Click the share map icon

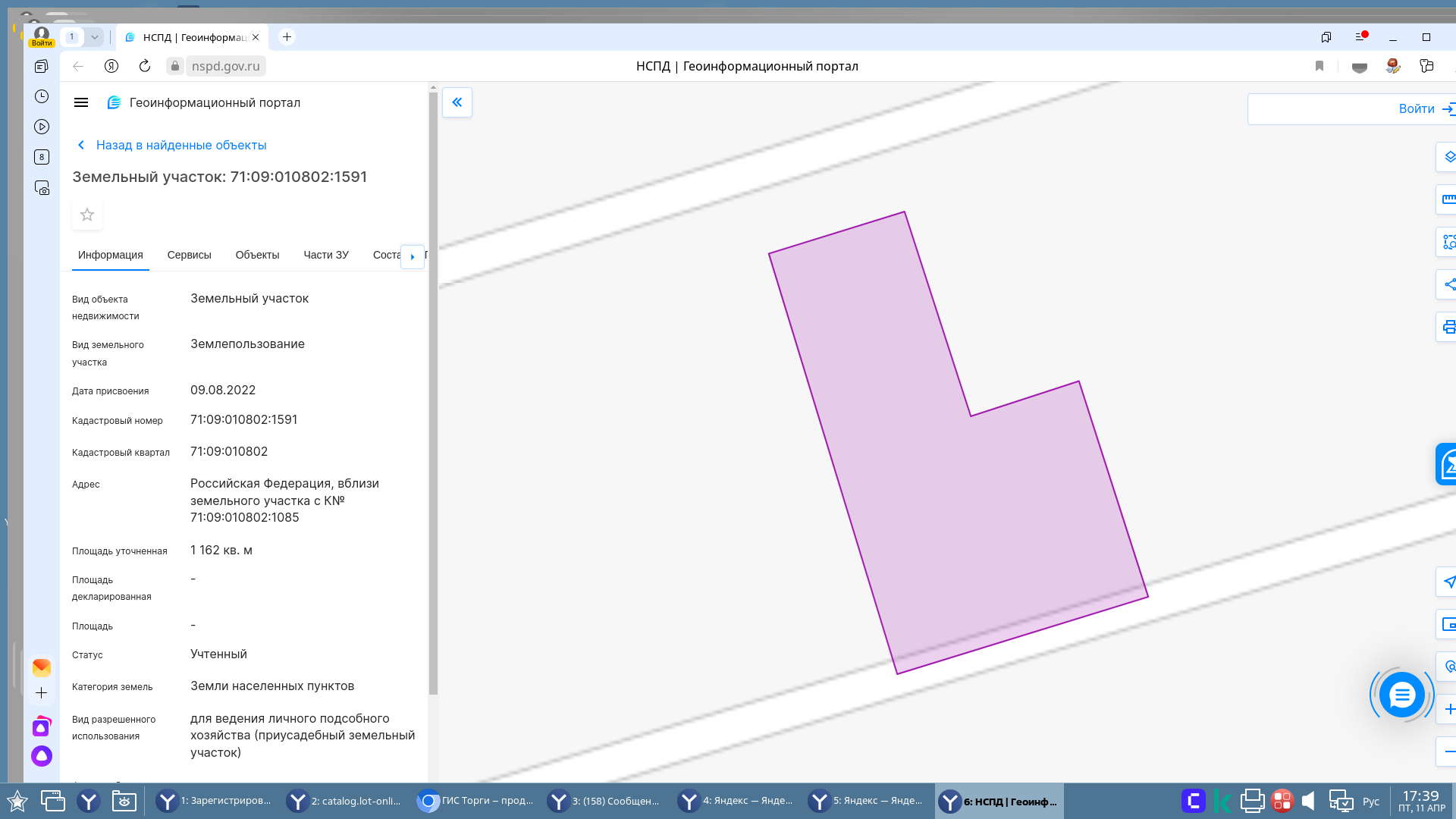(x=1448, y=284)
